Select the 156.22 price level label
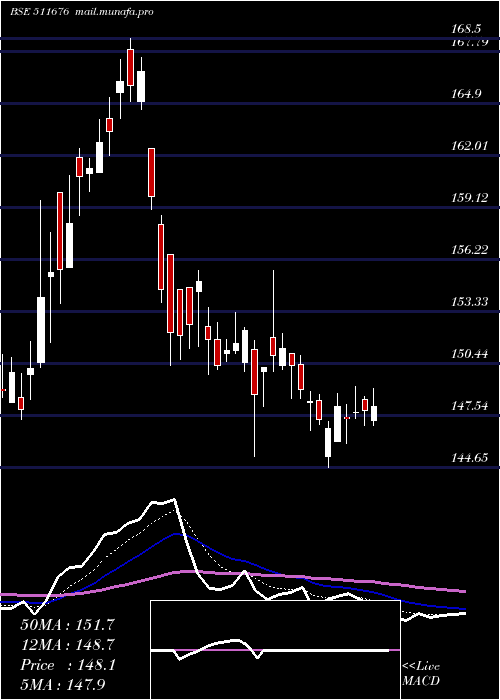The height and width of the screenshot is (700, 500). (x=469, y=250)
